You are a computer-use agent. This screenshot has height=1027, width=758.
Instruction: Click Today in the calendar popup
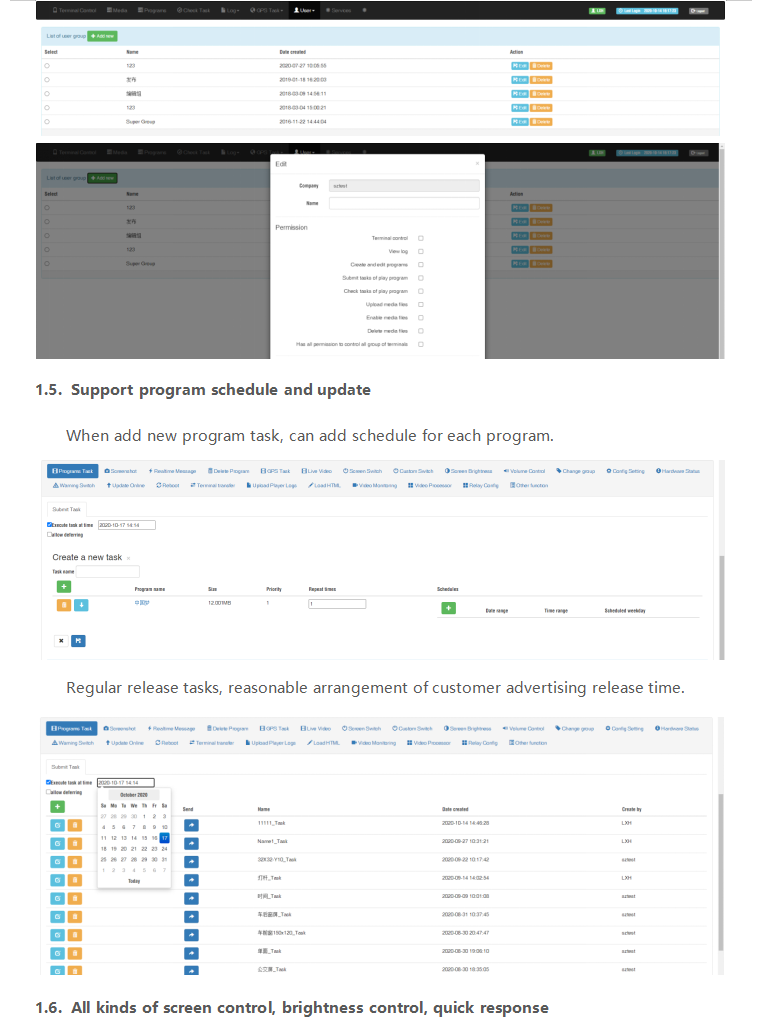click(x=134, y=881)
